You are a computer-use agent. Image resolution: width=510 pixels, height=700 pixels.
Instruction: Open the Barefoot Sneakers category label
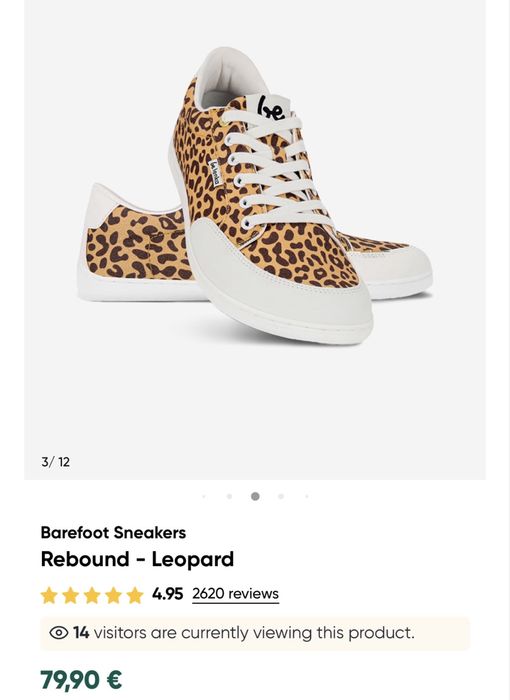click(x=113, y=533)
